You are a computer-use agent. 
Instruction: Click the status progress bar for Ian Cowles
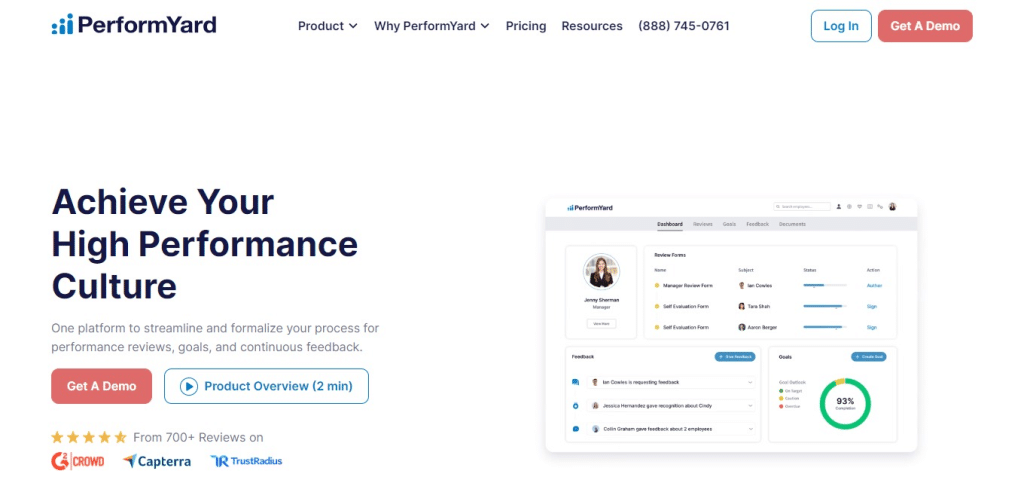click(825, 286)
